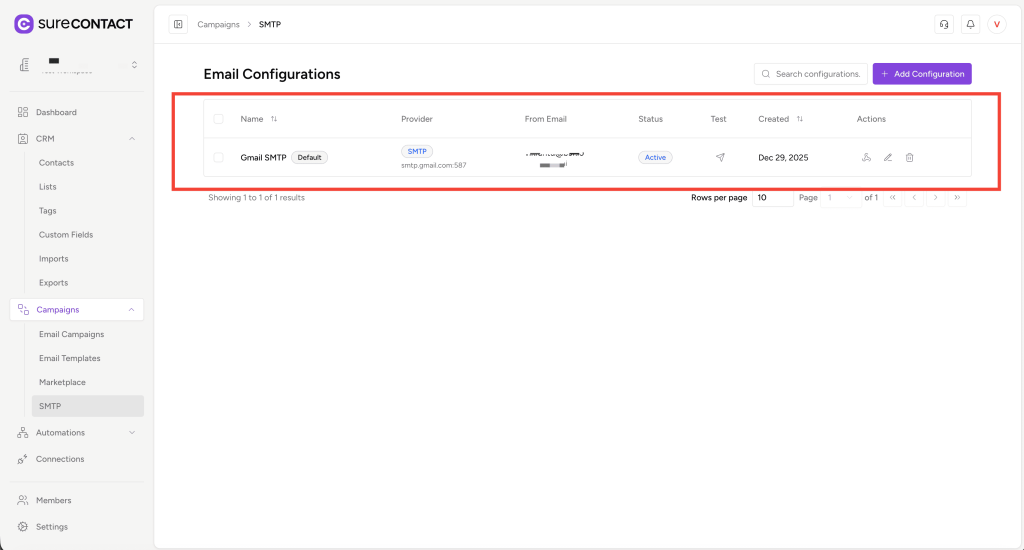Screen dimensions: 1024x550
Task: Click the Add Configuration button
Action: click(921, 74)
